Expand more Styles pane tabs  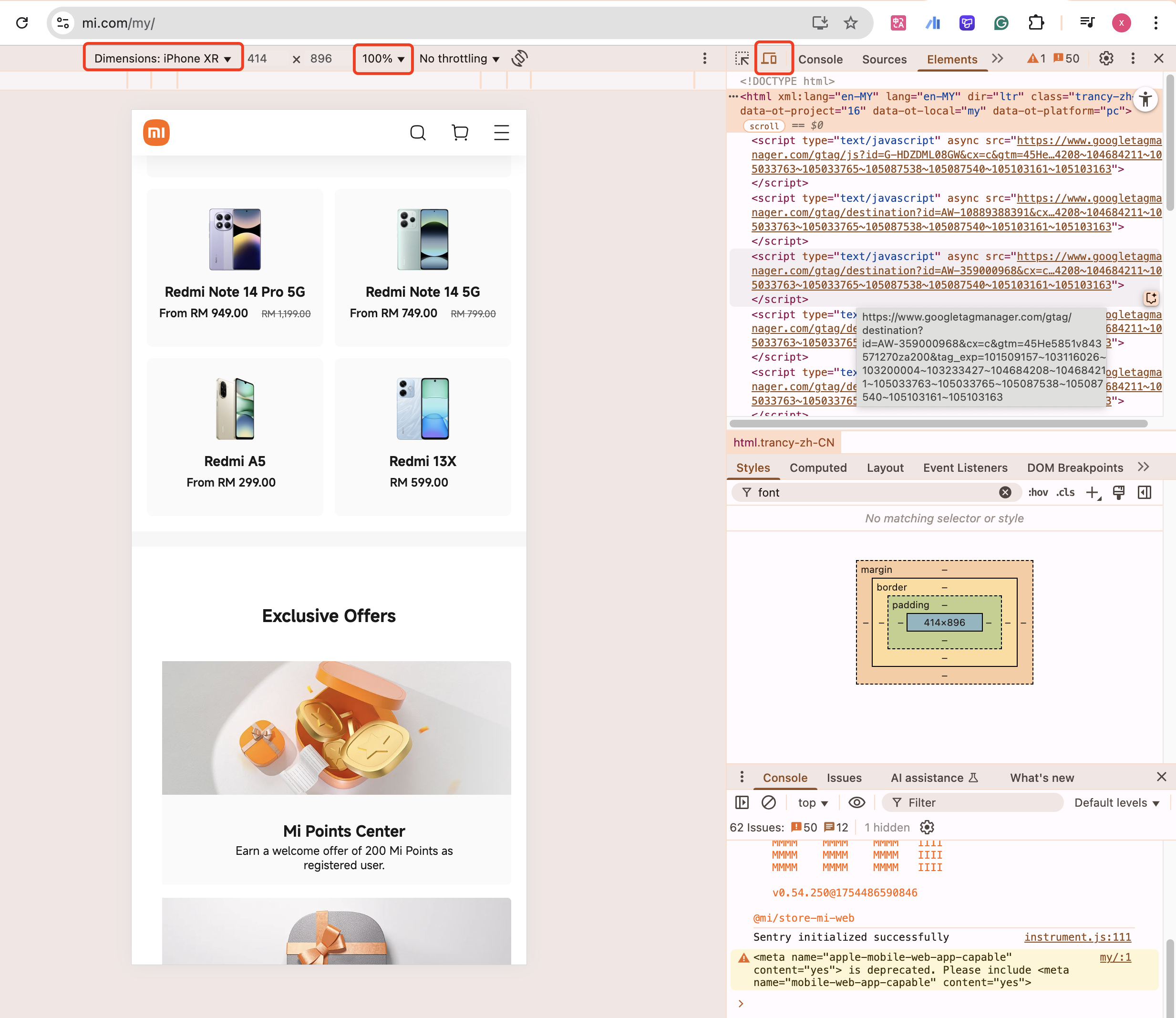(x=1143, y=467)
